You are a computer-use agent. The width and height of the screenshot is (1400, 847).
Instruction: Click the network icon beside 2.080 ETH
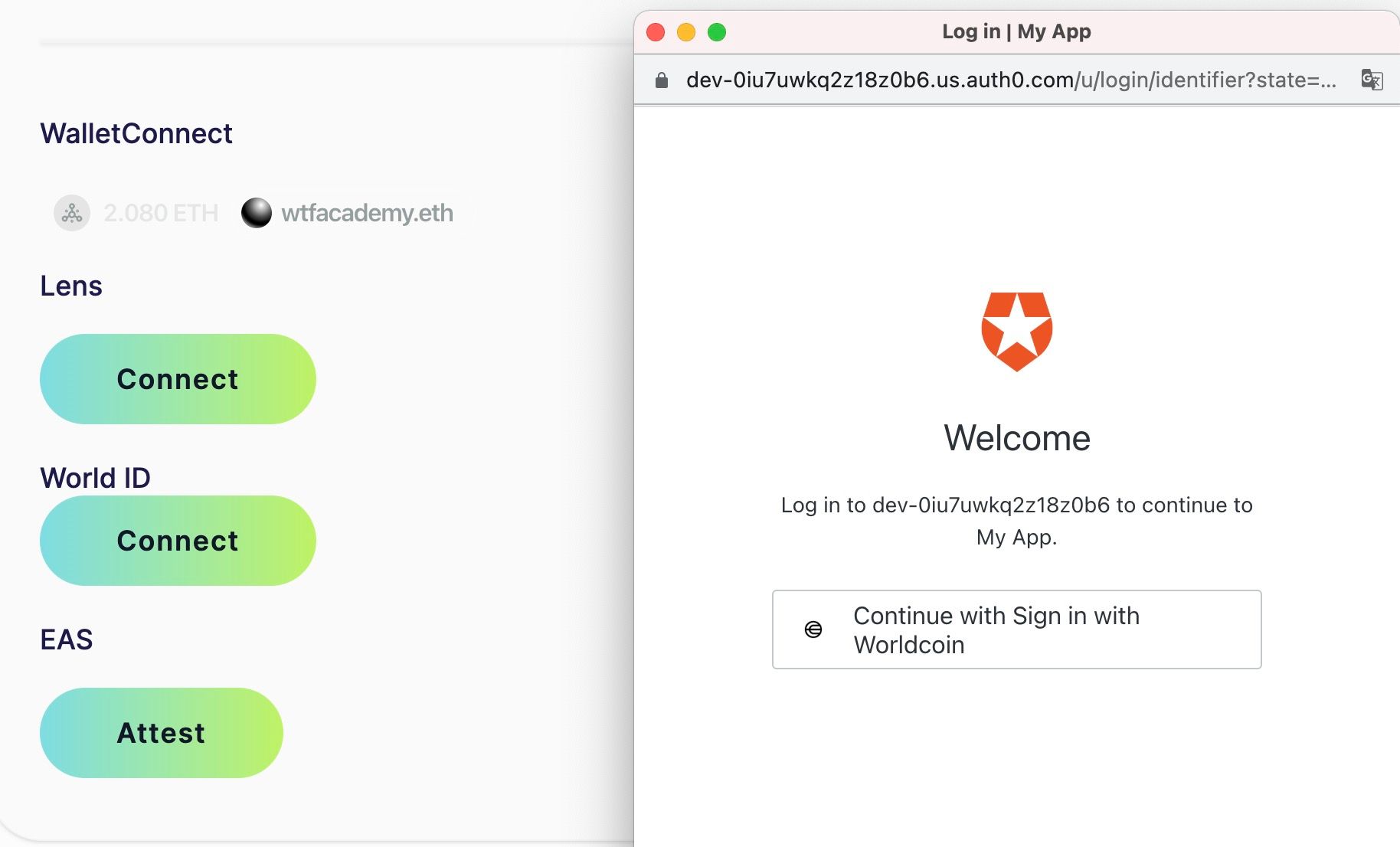click(72, 213)
